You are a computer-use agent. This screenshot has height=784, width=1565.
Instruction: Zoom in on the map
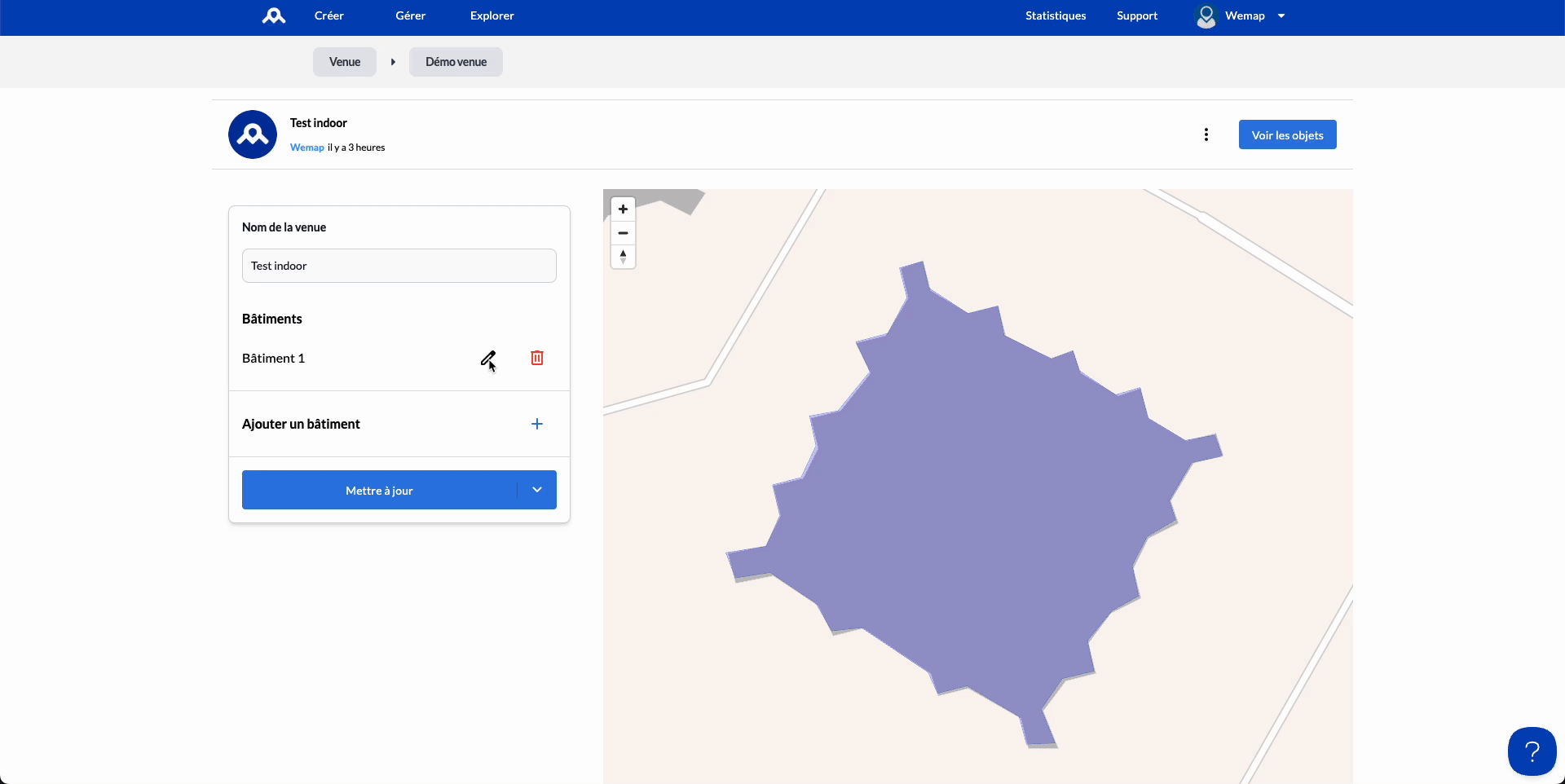point(623,209)
